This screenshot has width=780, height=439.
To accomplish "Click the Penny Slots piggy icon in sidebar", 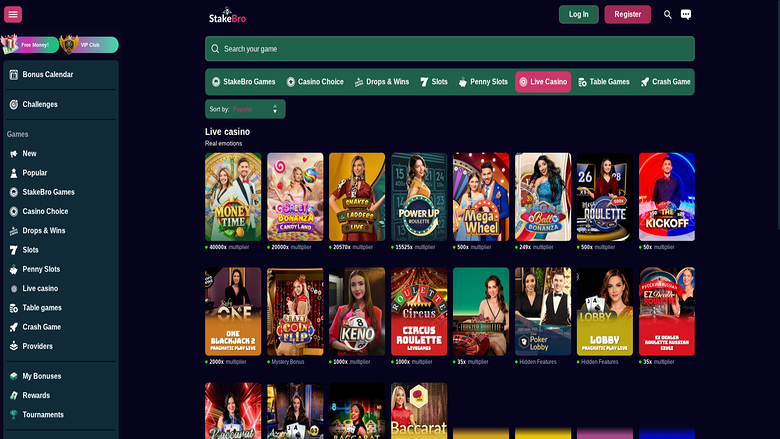I will (13, 269).
